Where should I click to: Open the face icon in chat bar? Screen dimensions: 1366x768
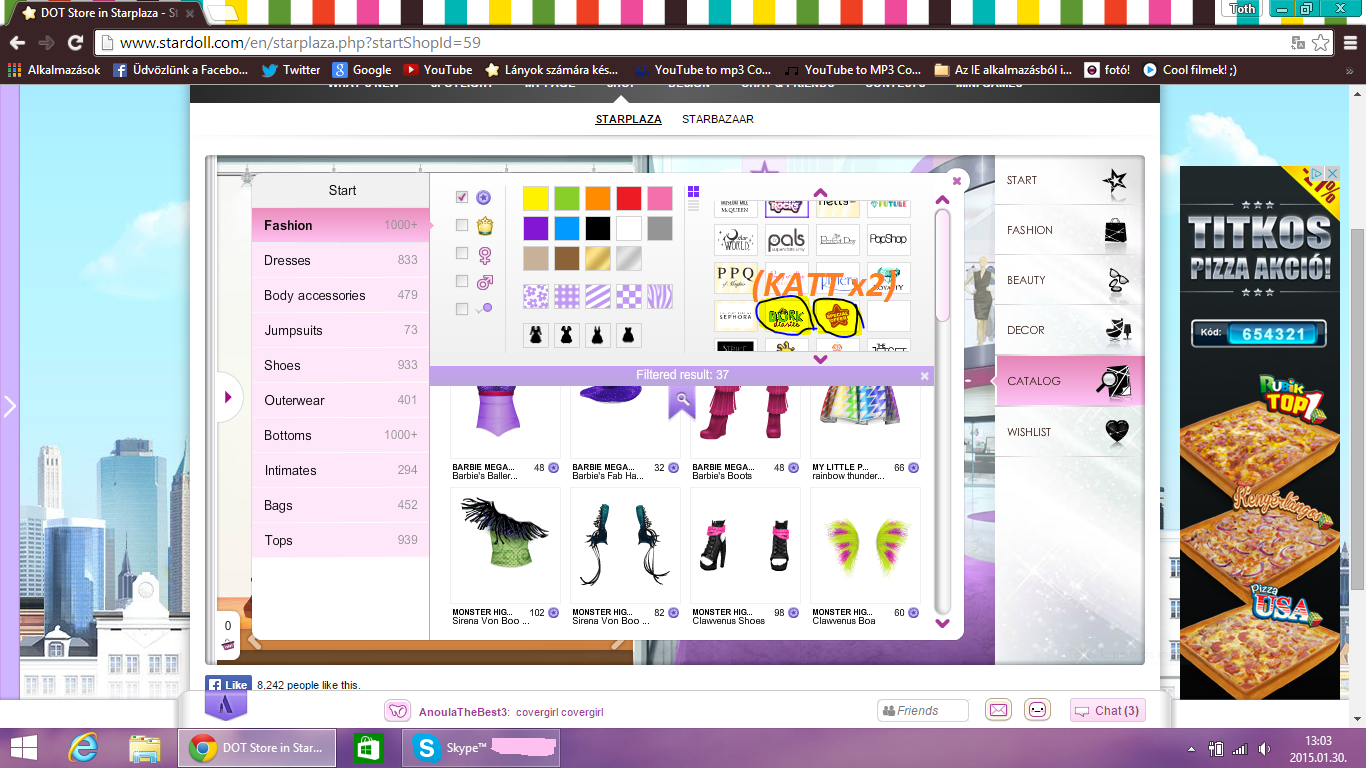pos(1038,710)
